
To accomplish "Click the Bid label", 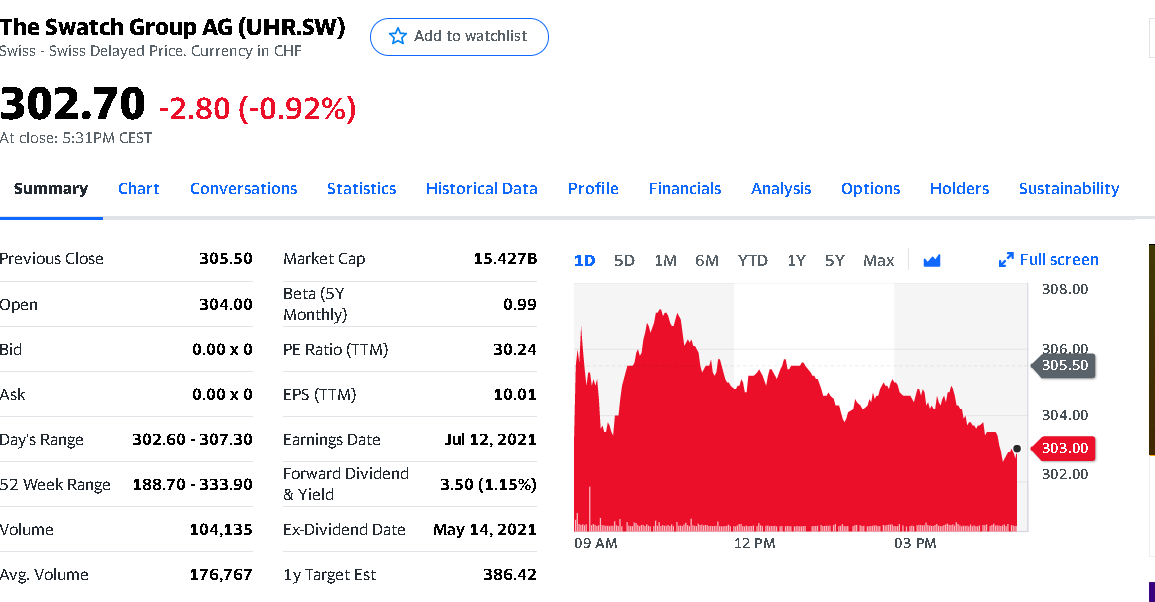I will pyautogui.click(x=11, y=350).
